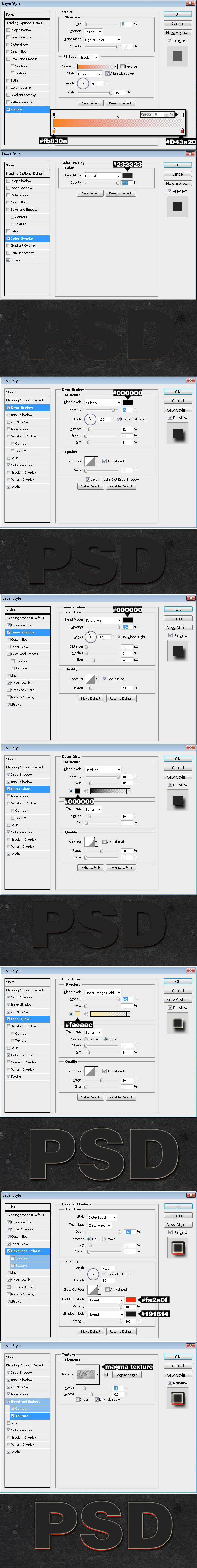197x1568 pixels.
Task: Click the Depth field in Bevel and Emboss
Action: click(129, 1231)
